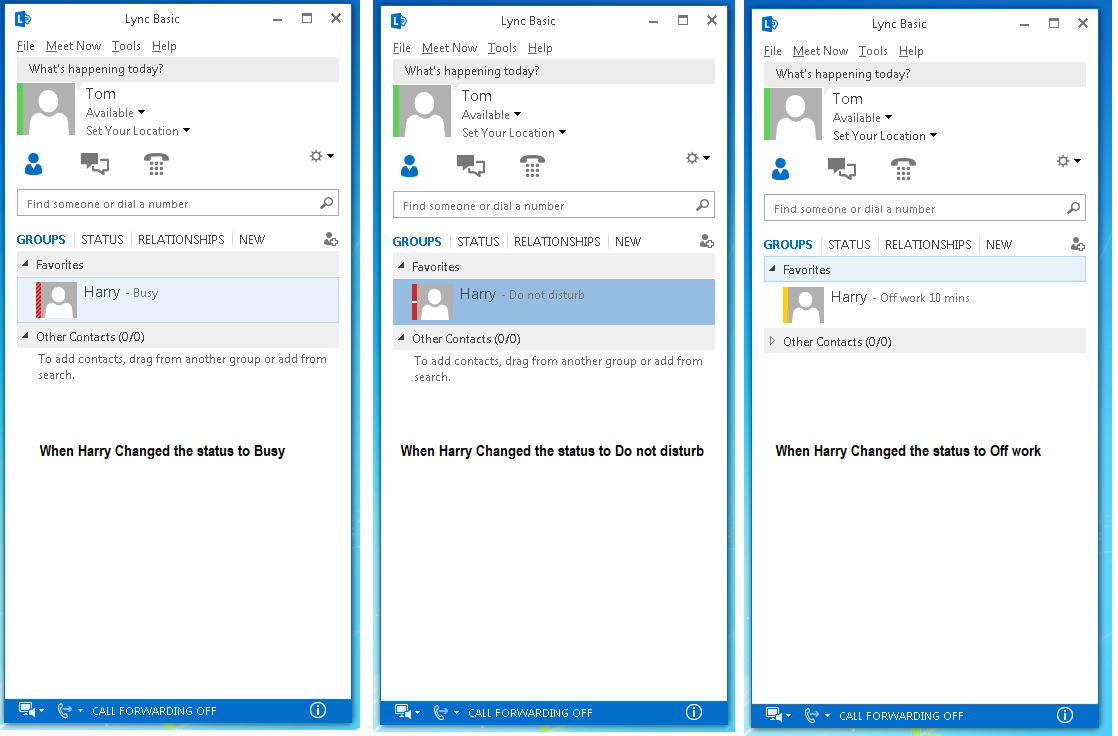Screen dimensions: 1118x736
Task: Click the primary device icon in the Harry Busy window status bar
Action: pyautogui.click(x=27, y=710)
